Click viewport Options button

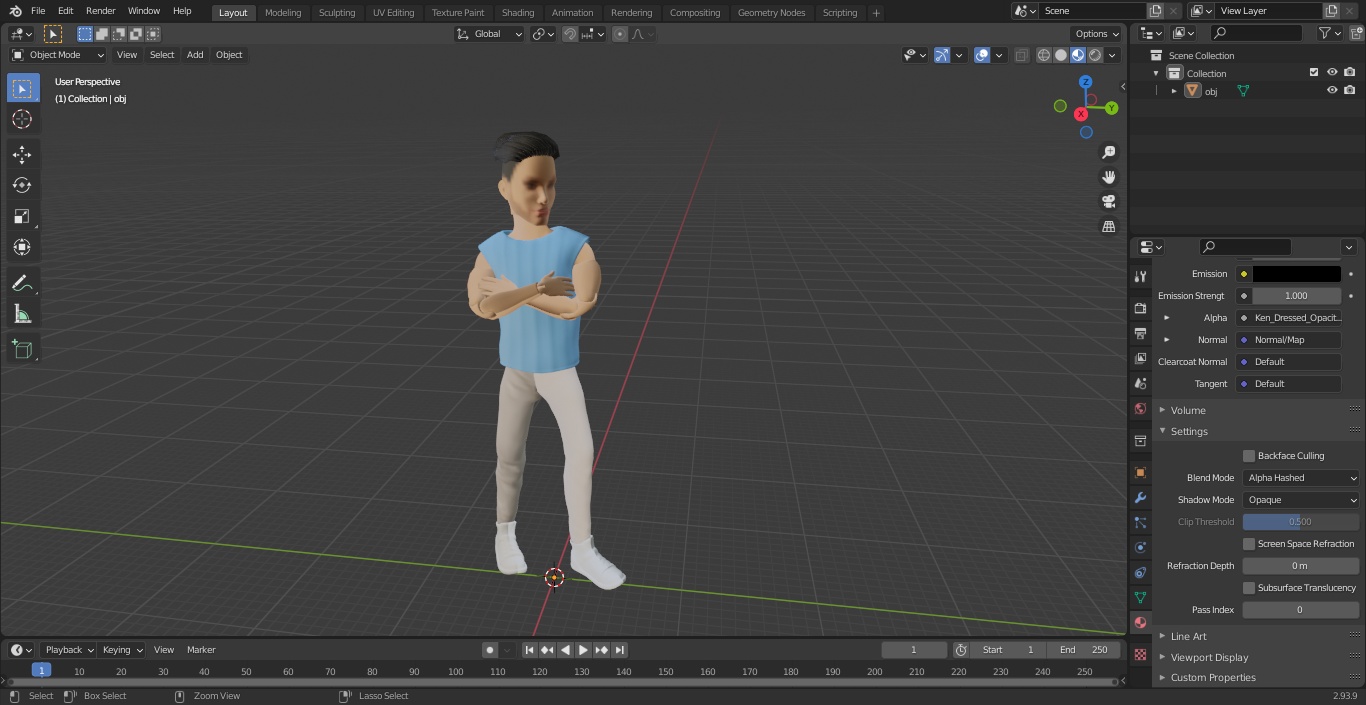[1096, 34]
